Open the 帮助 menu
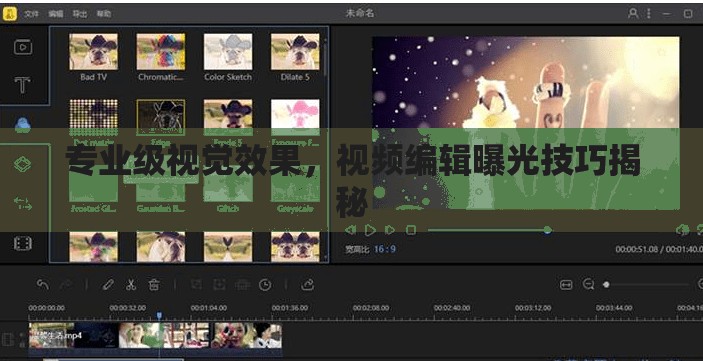The width and height of the screenshot is (703, 361). (104, 14)
